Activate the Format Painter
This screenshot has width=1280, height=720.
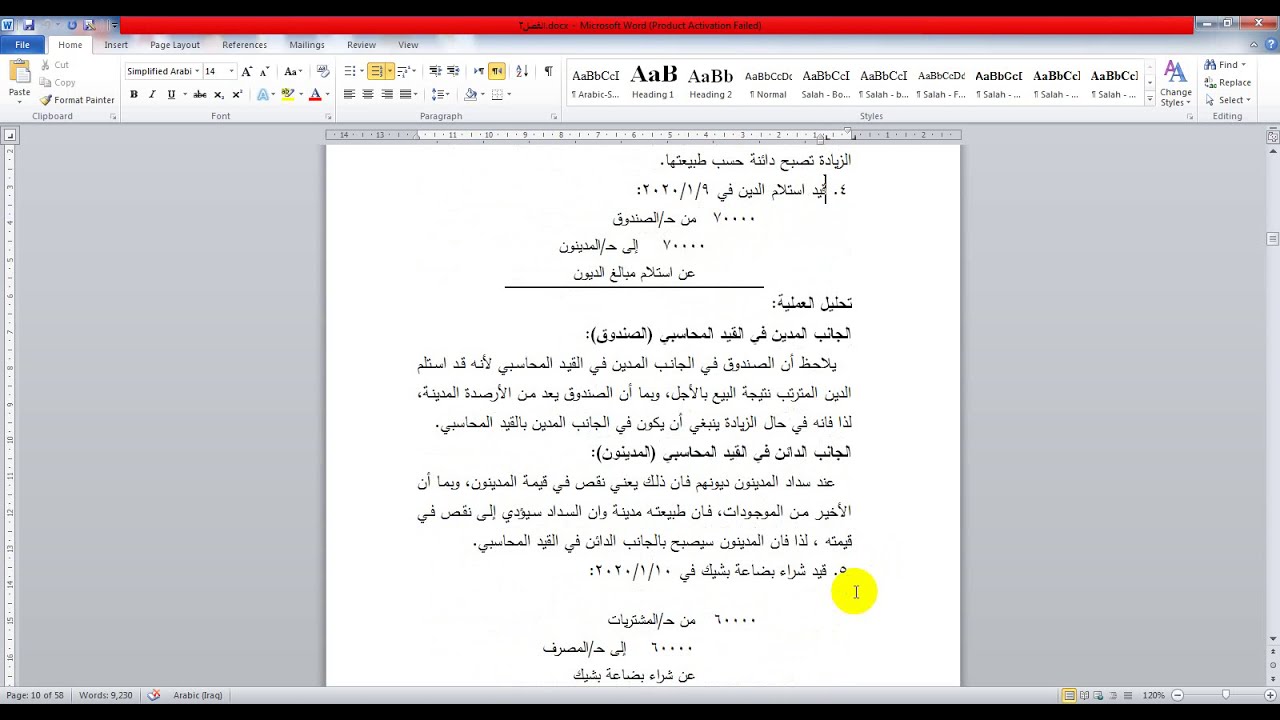(77, 100)
